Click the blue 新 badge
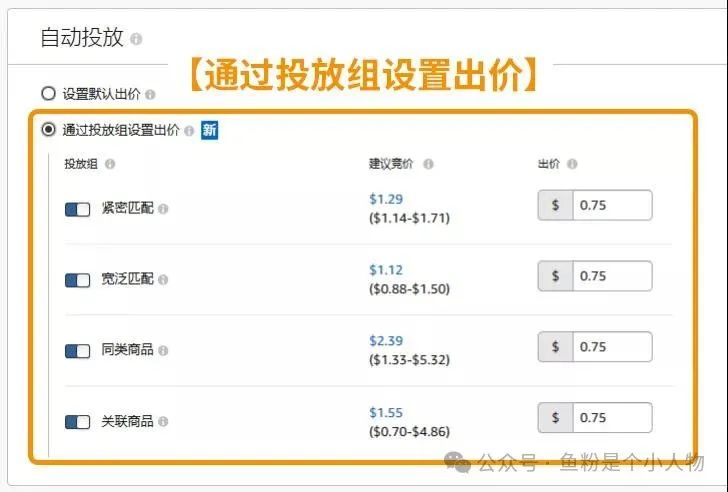 click(209, 130)
